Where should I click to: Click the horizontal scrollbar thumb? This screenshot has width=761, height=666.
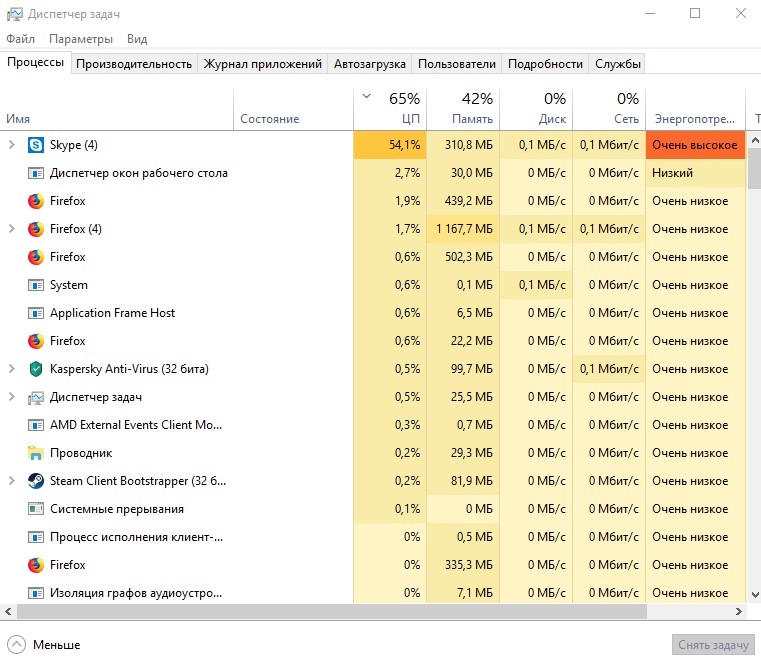[x=332, y=612]
